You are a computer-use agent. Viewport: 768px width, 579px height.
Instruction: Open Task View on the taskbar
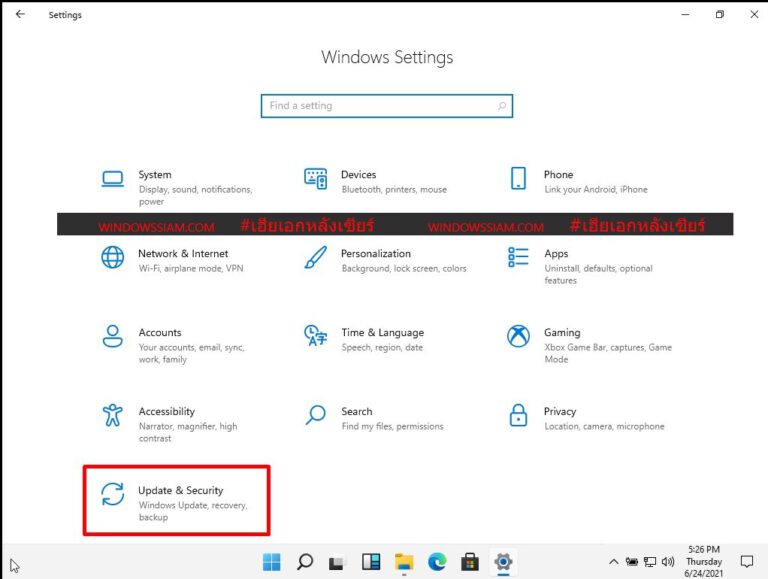click(x=336, y=562)
